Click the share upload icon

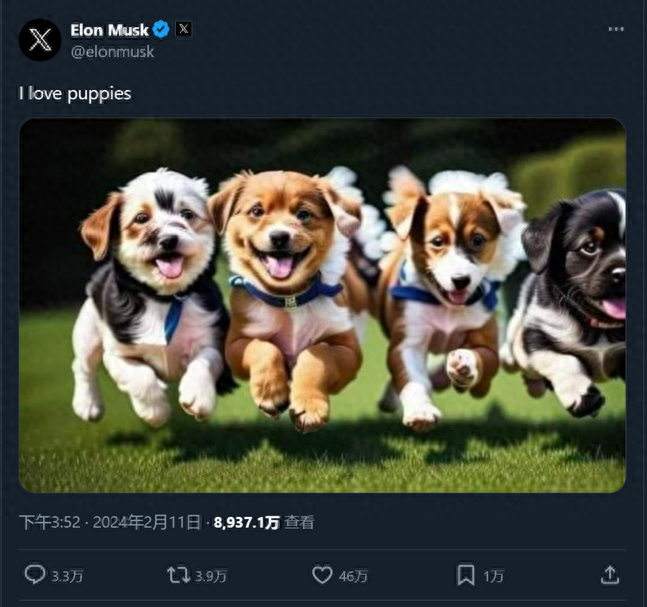coord(609,575)
